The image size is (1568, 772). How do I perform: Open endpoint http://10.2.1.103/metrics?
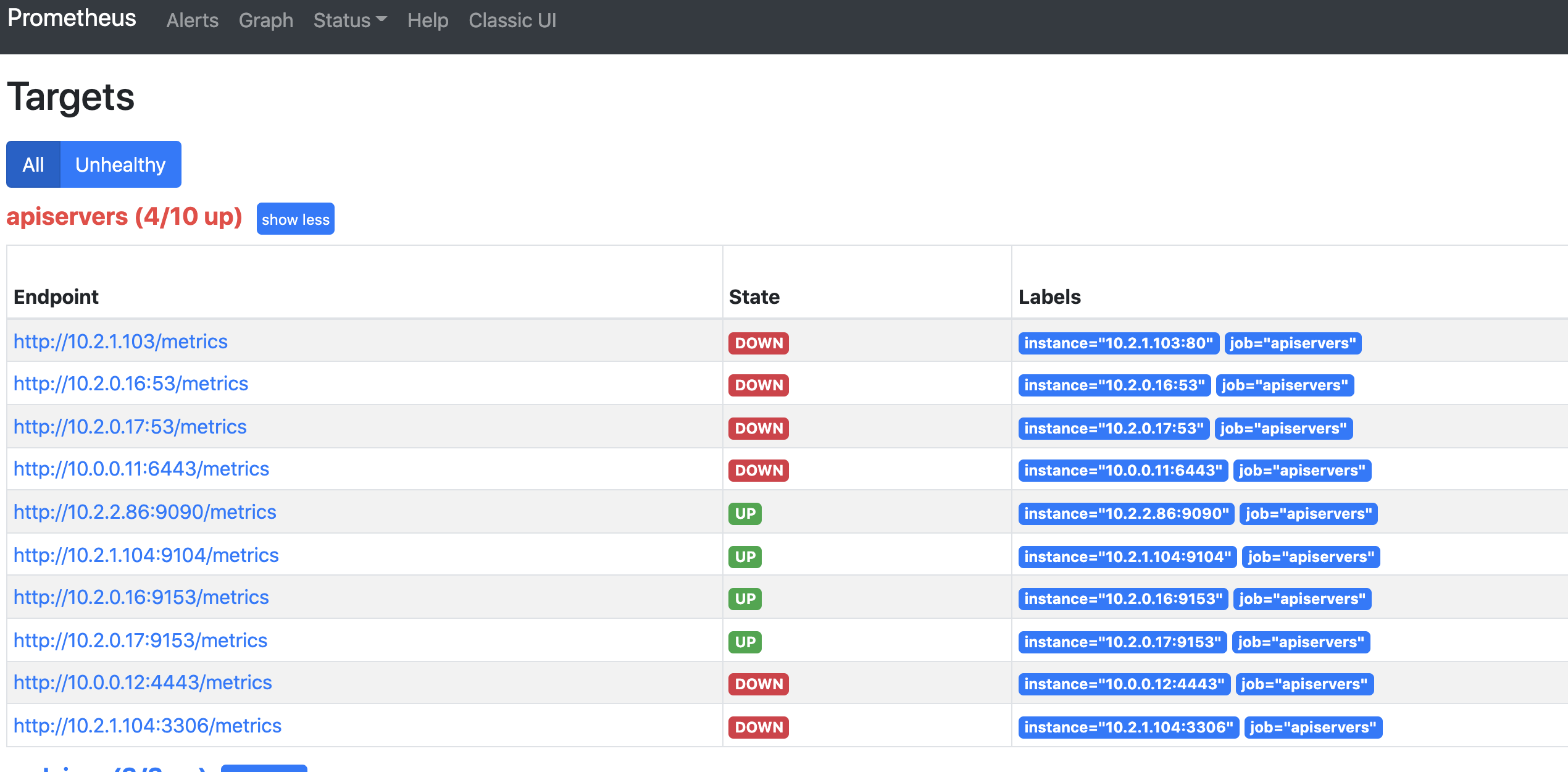tap(120, 342)
